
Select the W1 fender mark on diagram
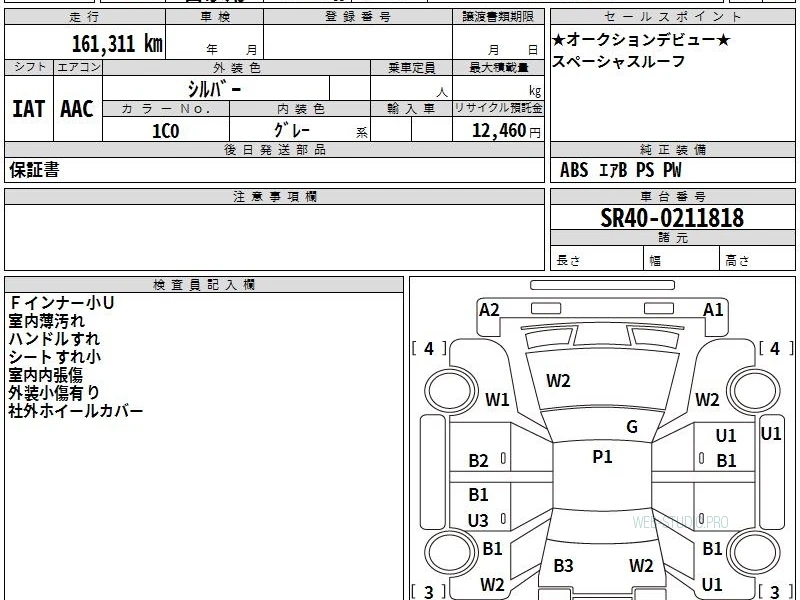click(x=497, y=399)
